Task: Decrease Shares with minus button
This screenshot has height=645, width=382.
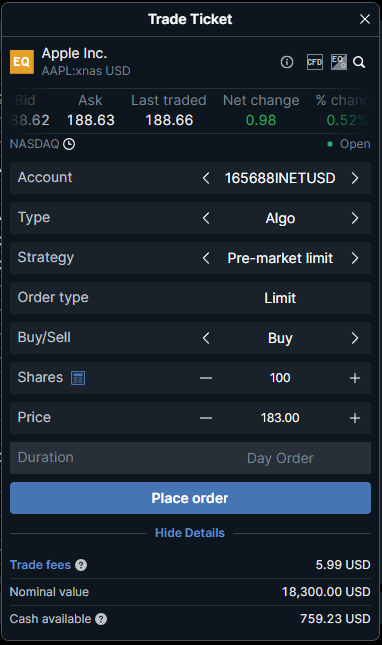Action: point(206,378)
